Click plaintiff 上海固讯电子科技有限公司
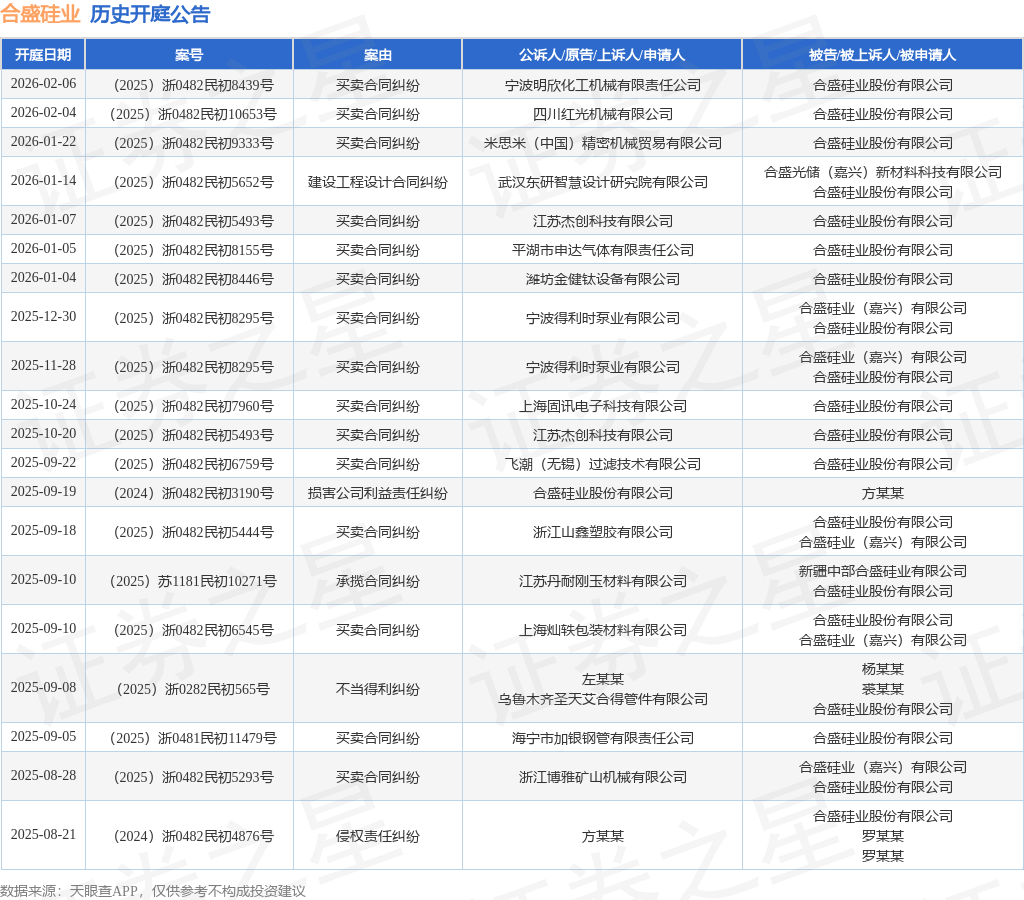Viewport: 1024px width, 900px height. (603, 406)
